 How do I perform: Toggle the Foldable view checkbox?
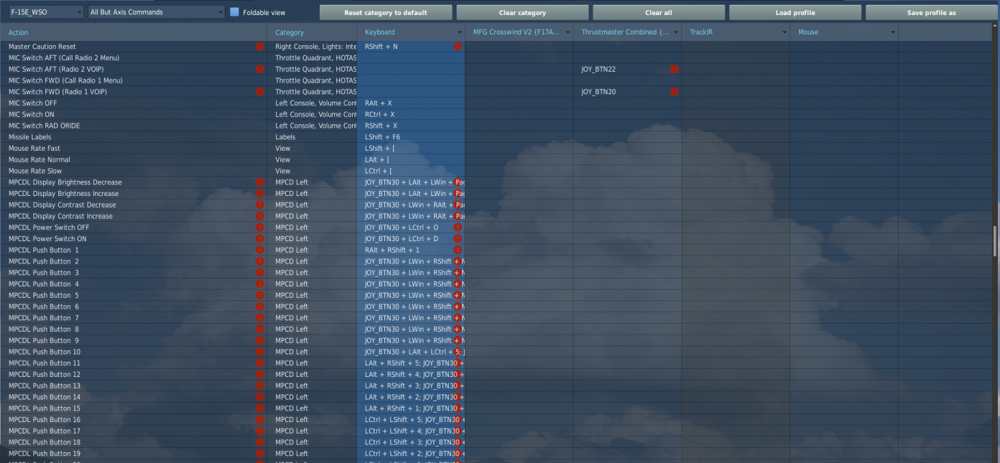pos(234,12)
